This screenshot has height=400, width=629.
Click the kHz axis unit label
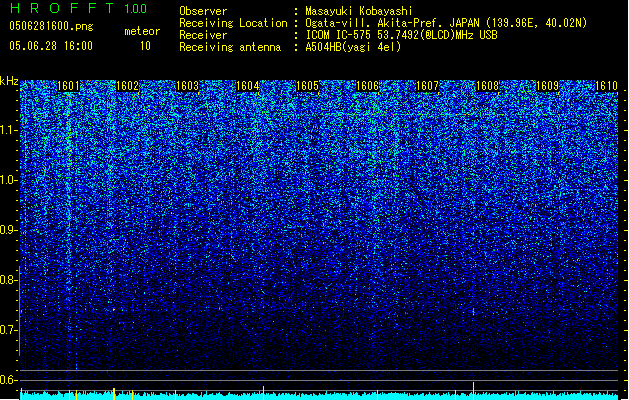(x=9, y=81)
